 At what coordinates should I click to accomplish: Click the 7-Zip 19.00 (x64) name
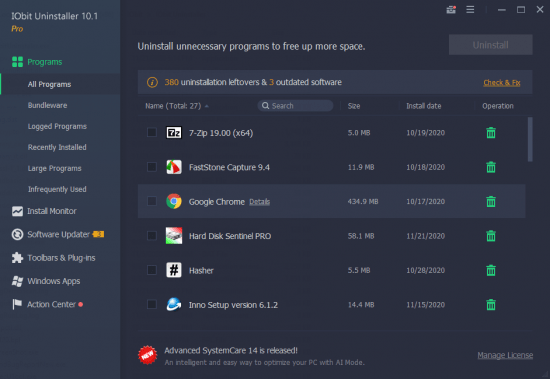click(x=221, y=133)
